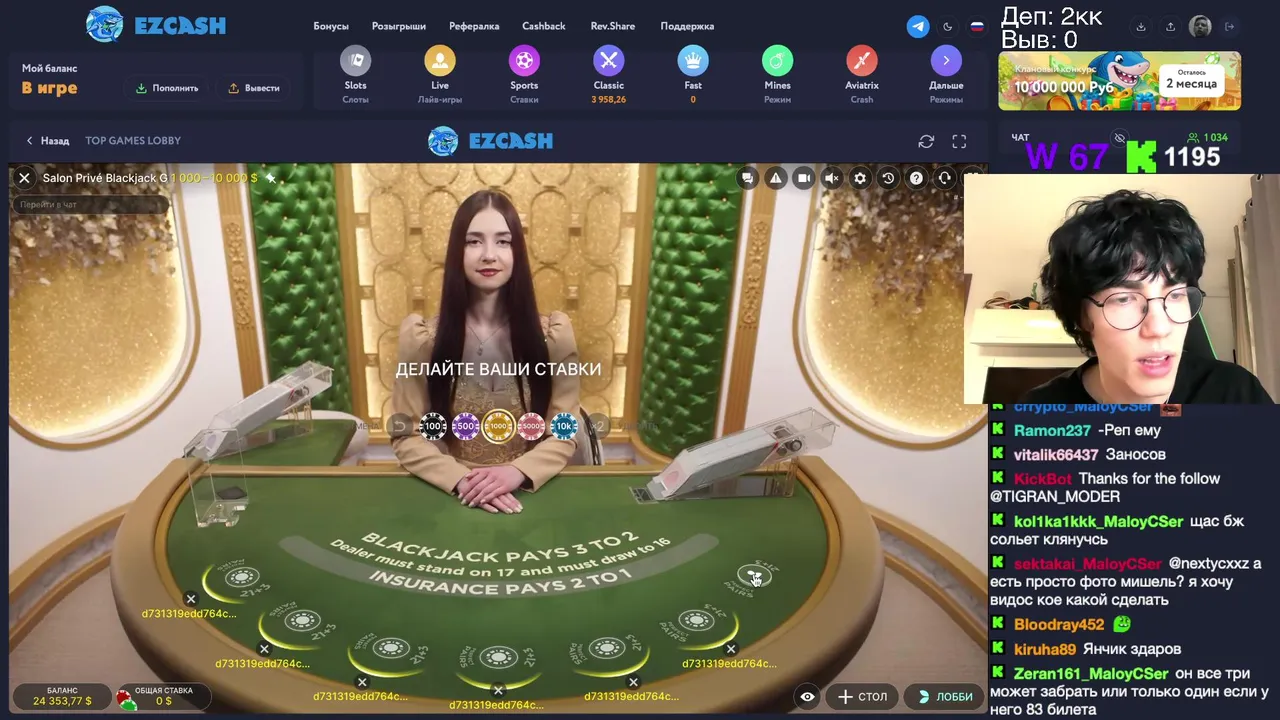The height and width of the screenshot is (720, 1280).
Task: Select the 10k blue chip
Action: (x=564, y=426)
